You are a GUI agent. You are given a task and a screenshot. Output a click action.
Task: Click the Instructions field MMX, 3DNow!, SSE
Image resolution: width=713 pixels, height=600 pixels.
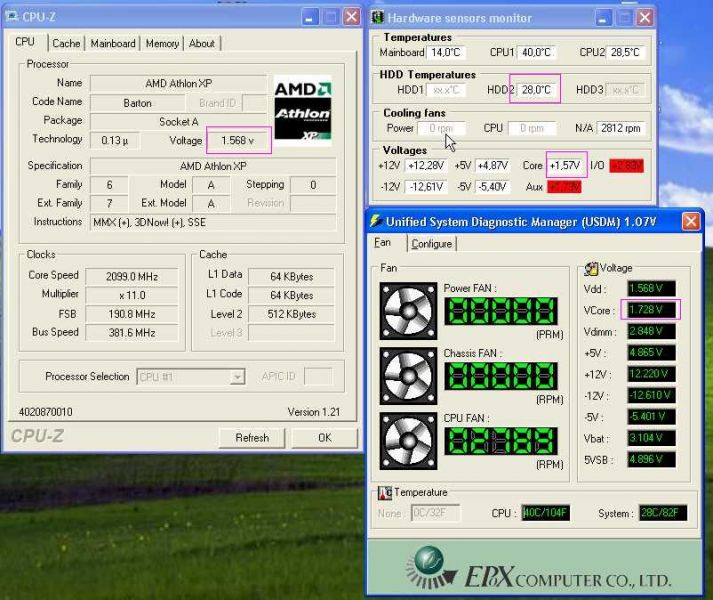click(x=213, y=222)
